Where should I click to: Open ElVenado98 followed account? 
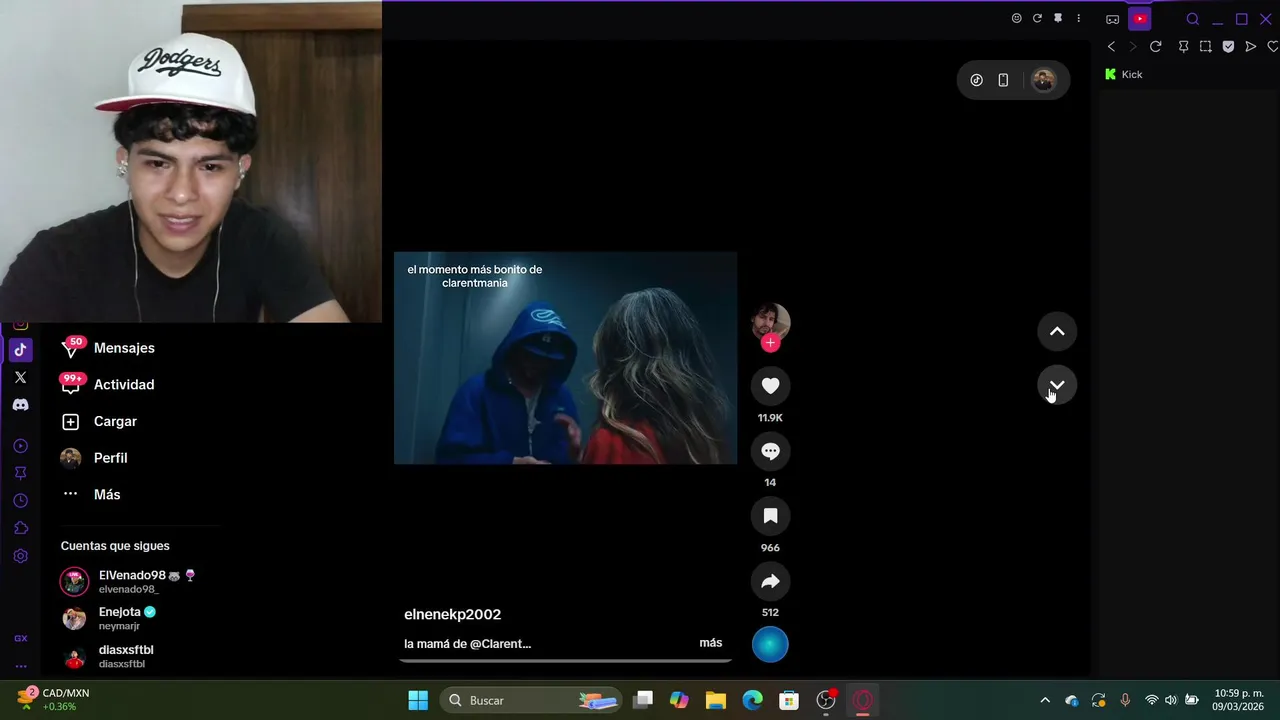click(128, 581)
